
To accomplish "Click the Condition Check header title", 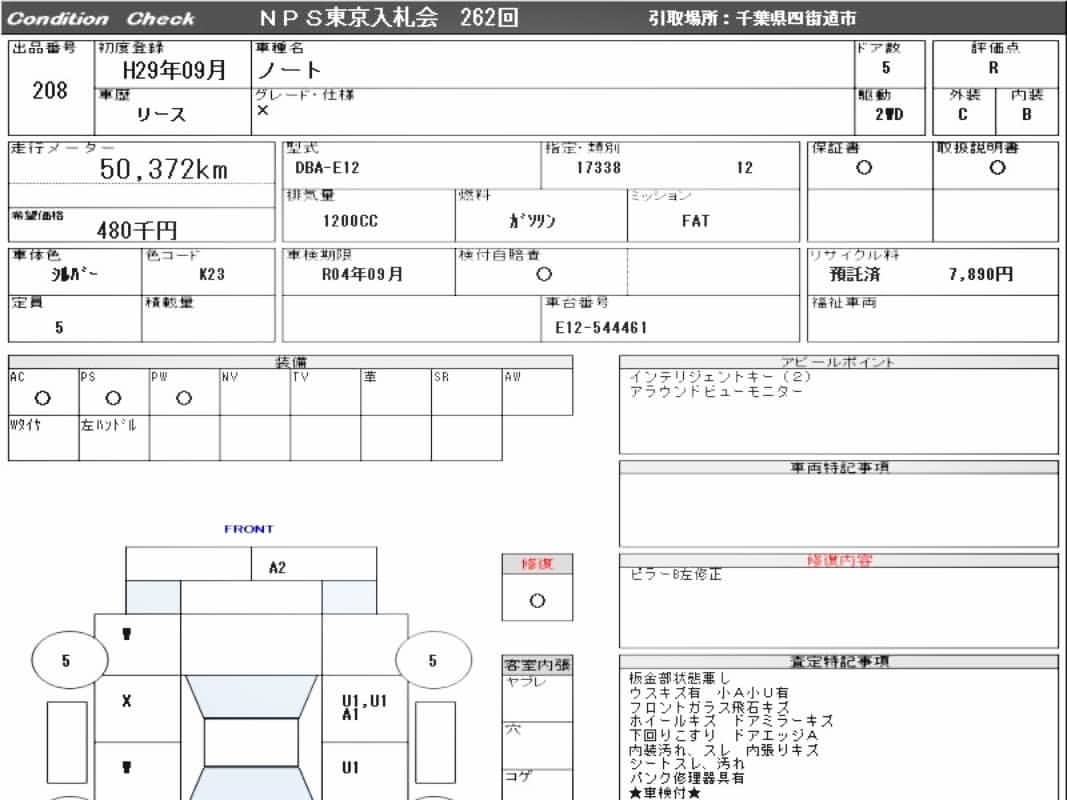I will (101, 18).
